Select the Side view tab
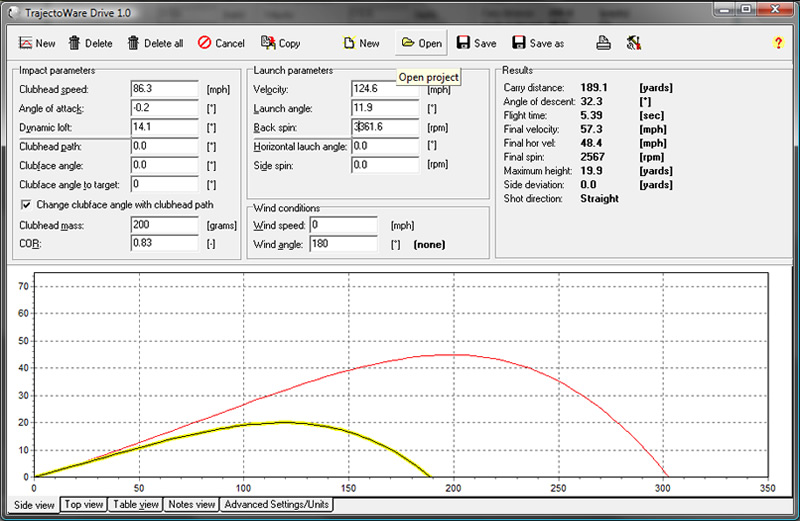 click(34, 505)
